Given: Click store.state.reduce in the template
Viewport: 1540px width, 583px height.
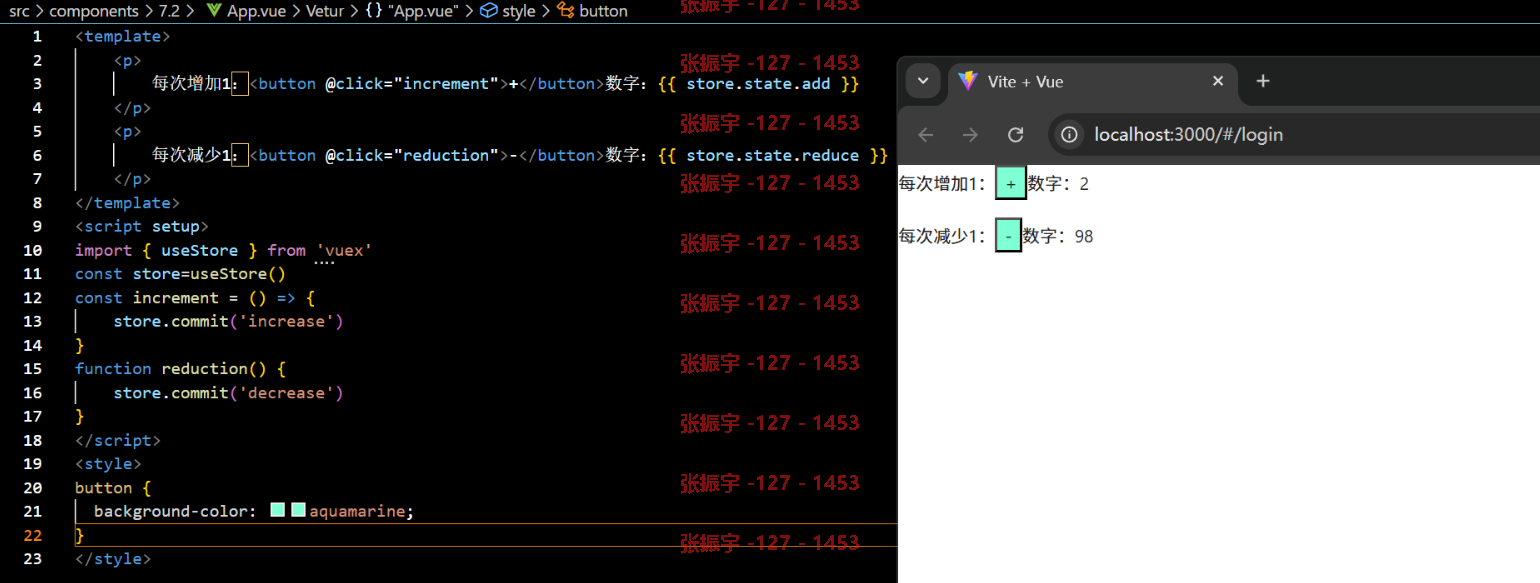Looking at the screenshot, I should [x=772, y=155].
